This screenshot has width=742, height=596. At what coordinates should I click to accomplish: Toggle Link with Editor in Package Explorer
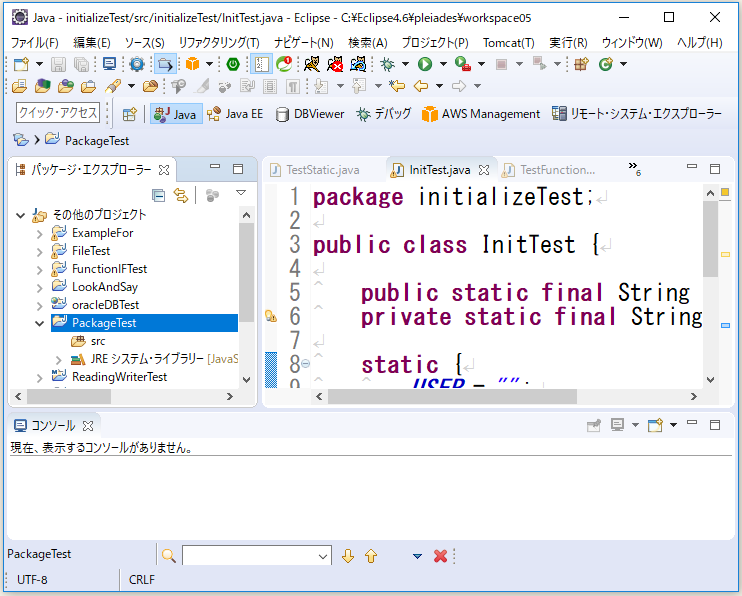181,195
